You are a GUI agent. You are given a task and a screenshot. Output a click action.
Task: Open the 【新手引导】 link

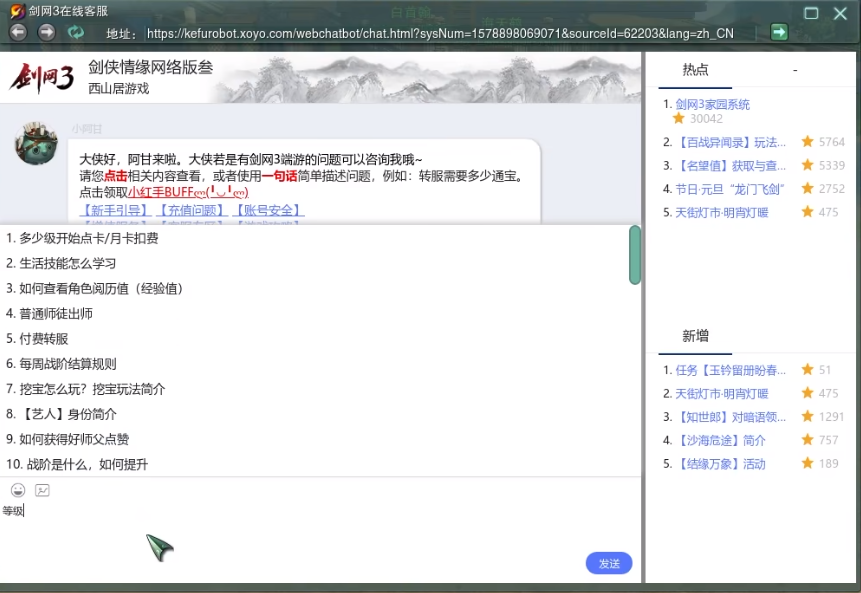click(x=116, y=210)
